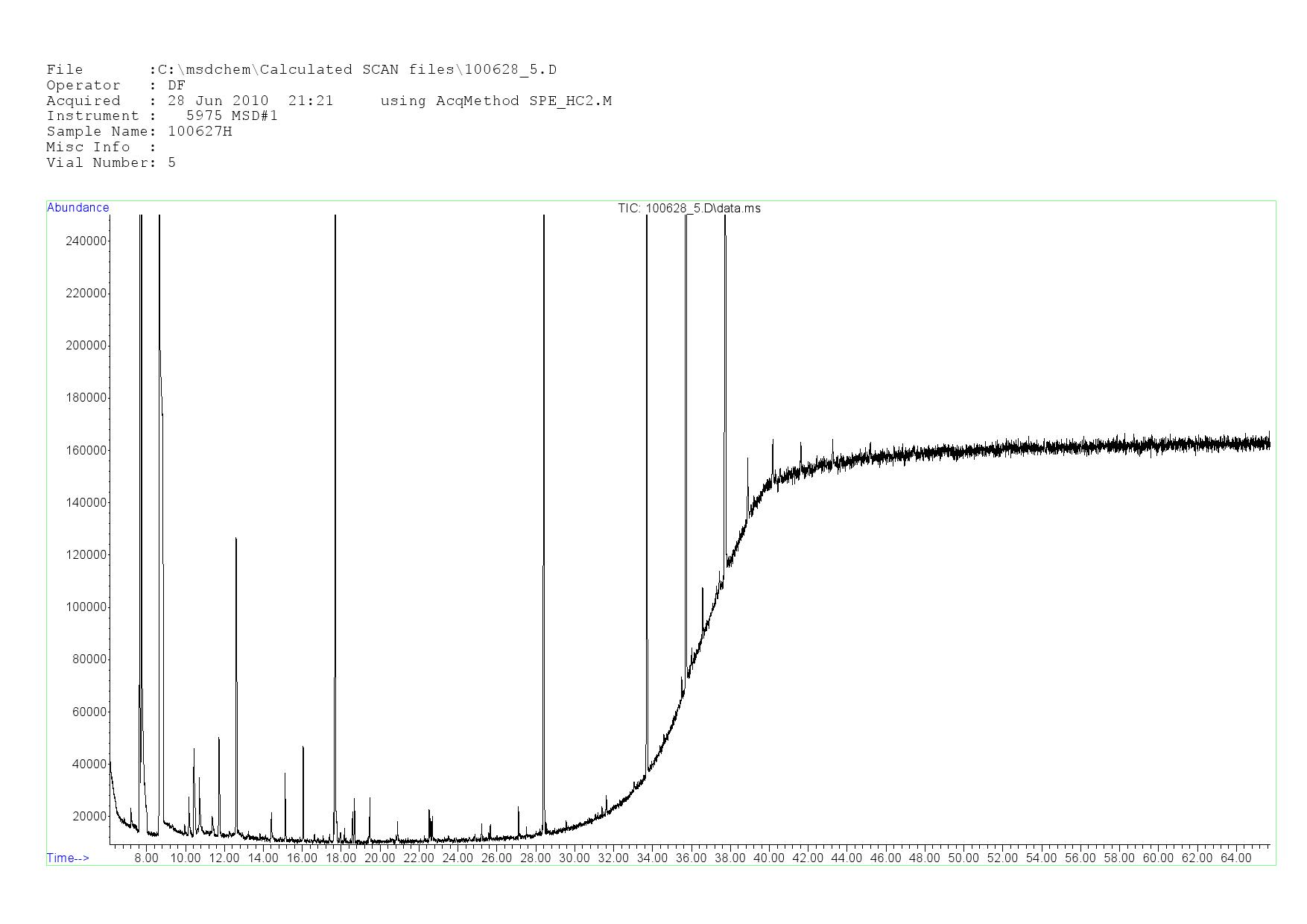Click the blue Abundance axis label
Image resolution: width=1307 pixels, height=924 pixels.
pos(77,208)
